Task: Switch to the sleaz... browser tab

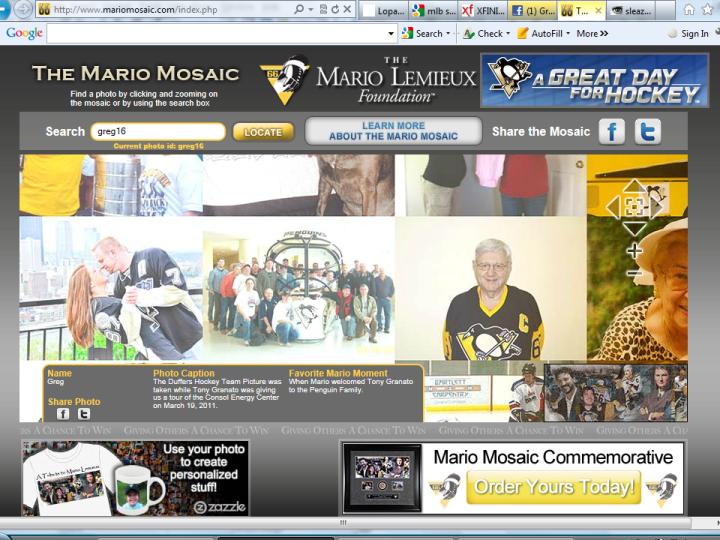Action: point(631,11)
